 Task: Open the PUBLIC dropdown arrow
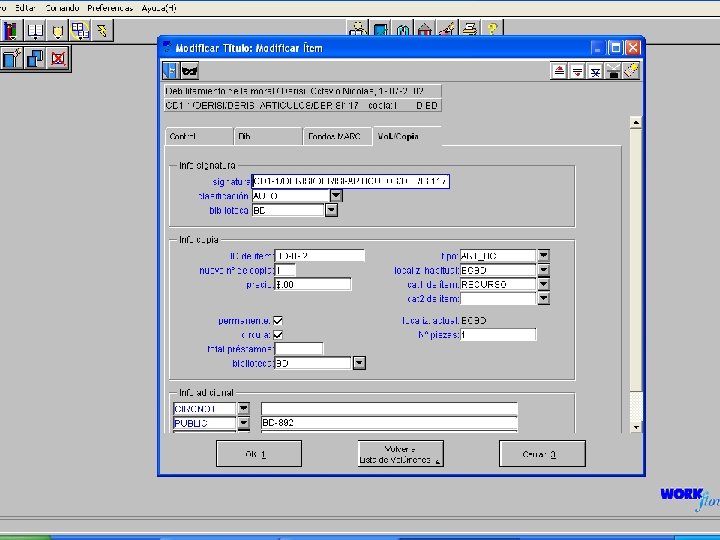click(x=243, y=423)
